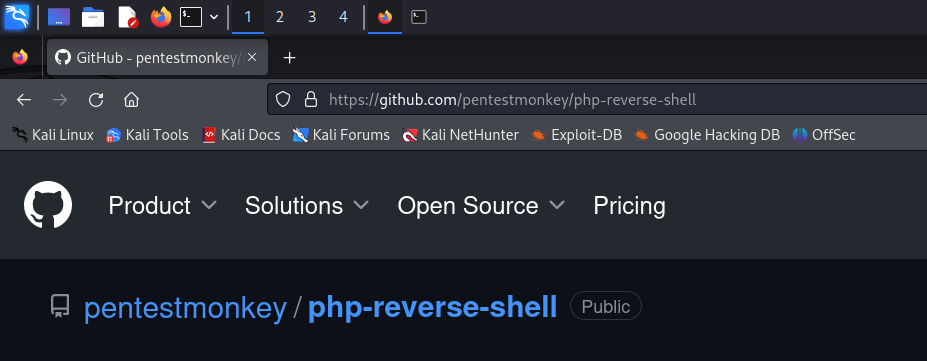Screen dimensions: 927x361
Task: Close the GitHub pentestmonkey tab
Action: click(x=252, y=57)
